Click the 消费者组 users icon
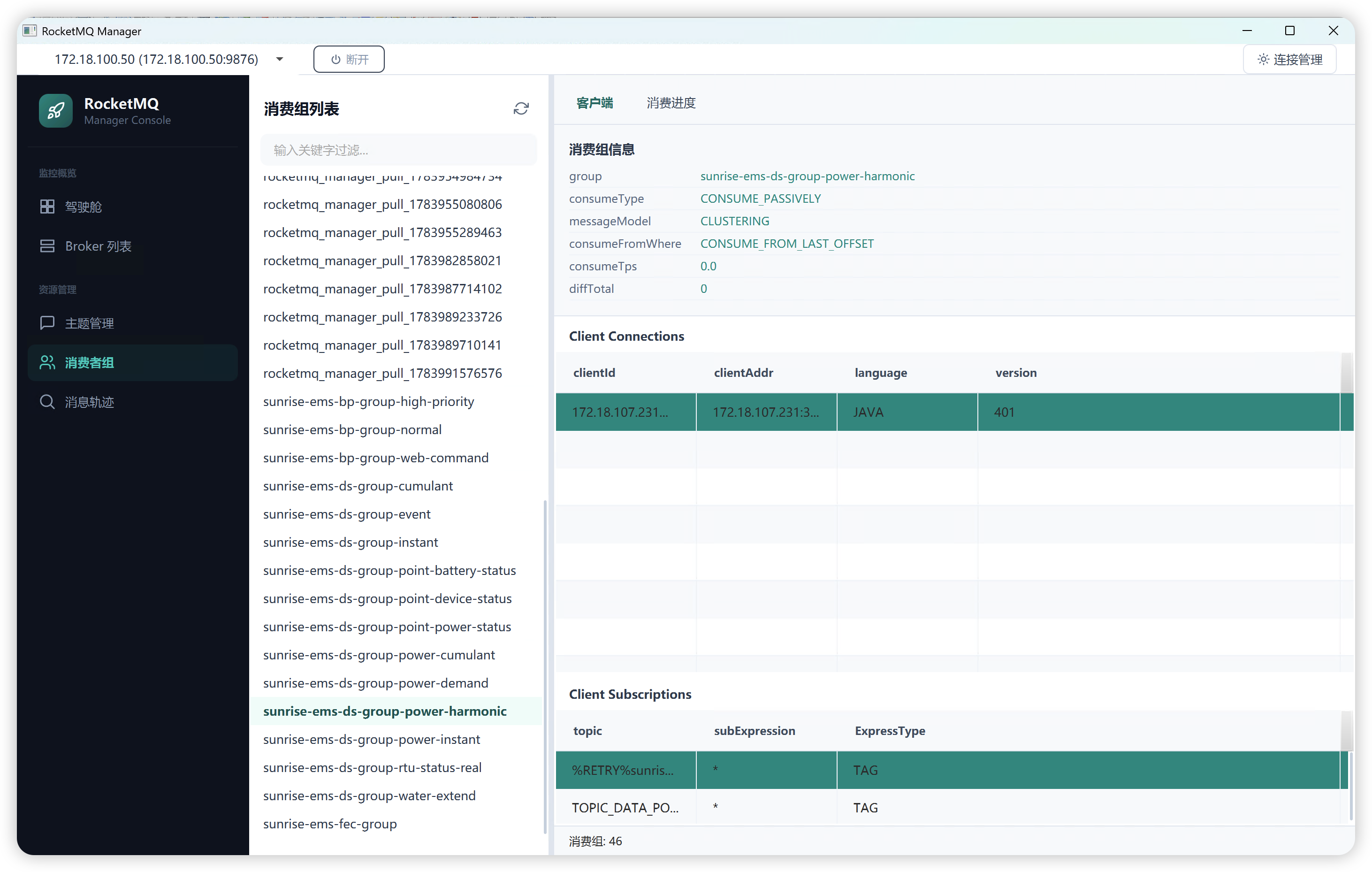 click(47, 362)
